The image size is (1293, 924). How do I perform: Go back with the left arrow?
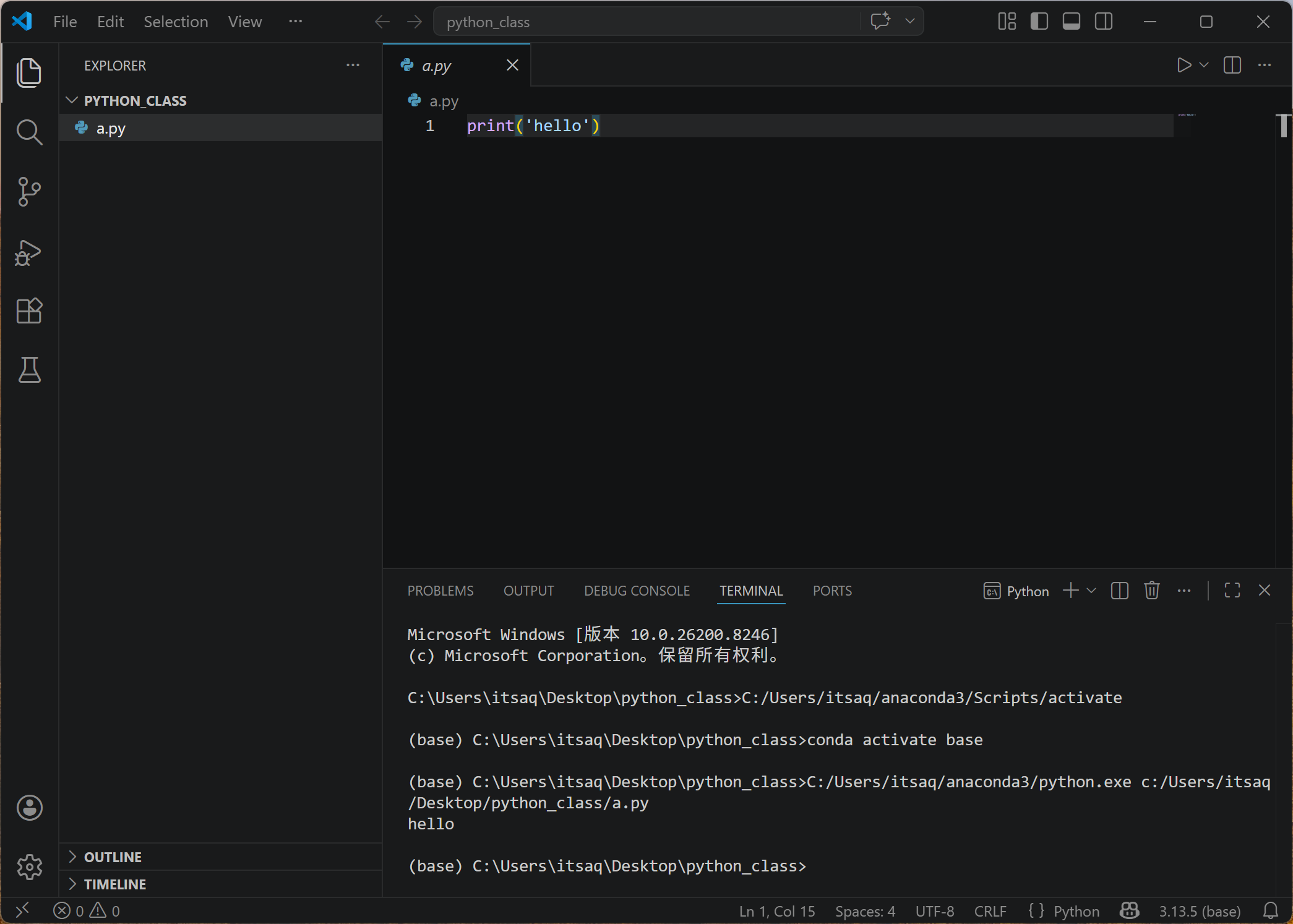point(382,22)
